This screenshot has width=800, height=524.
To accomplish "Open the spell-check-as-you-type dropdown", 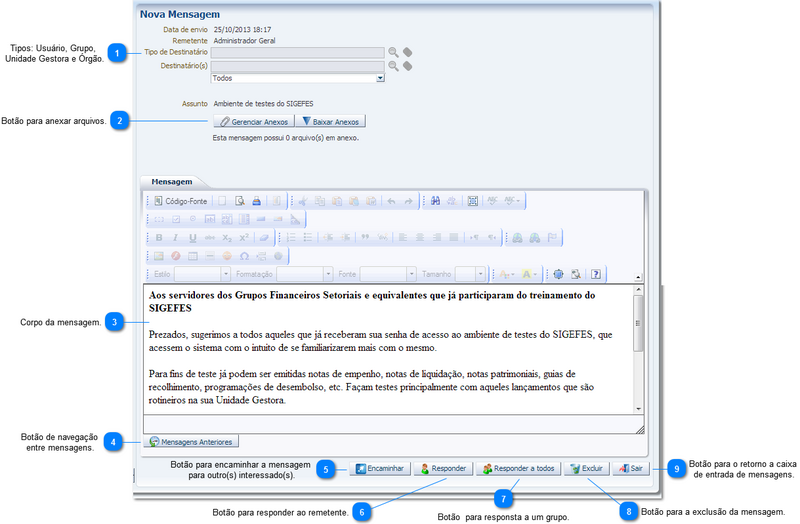I will click(512, 201).
